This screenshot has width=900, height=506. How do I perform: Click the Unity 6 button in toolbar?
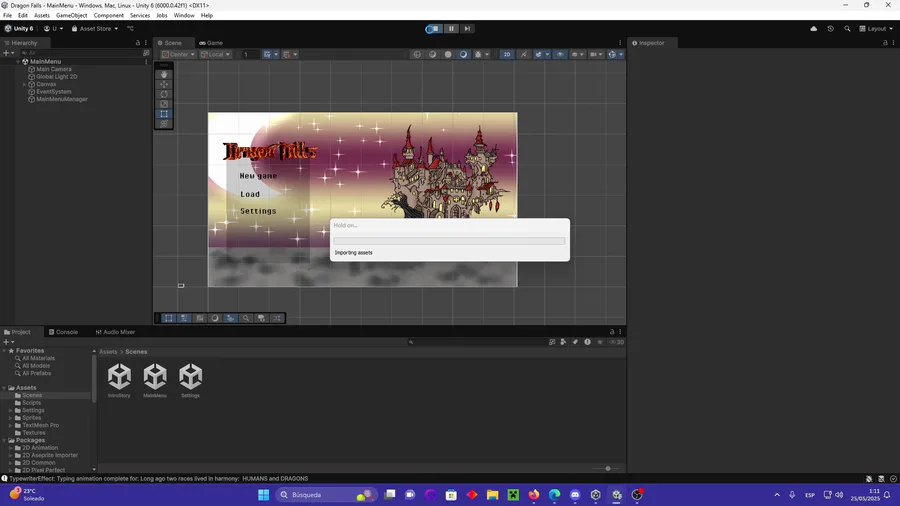(x=19, y=29)
